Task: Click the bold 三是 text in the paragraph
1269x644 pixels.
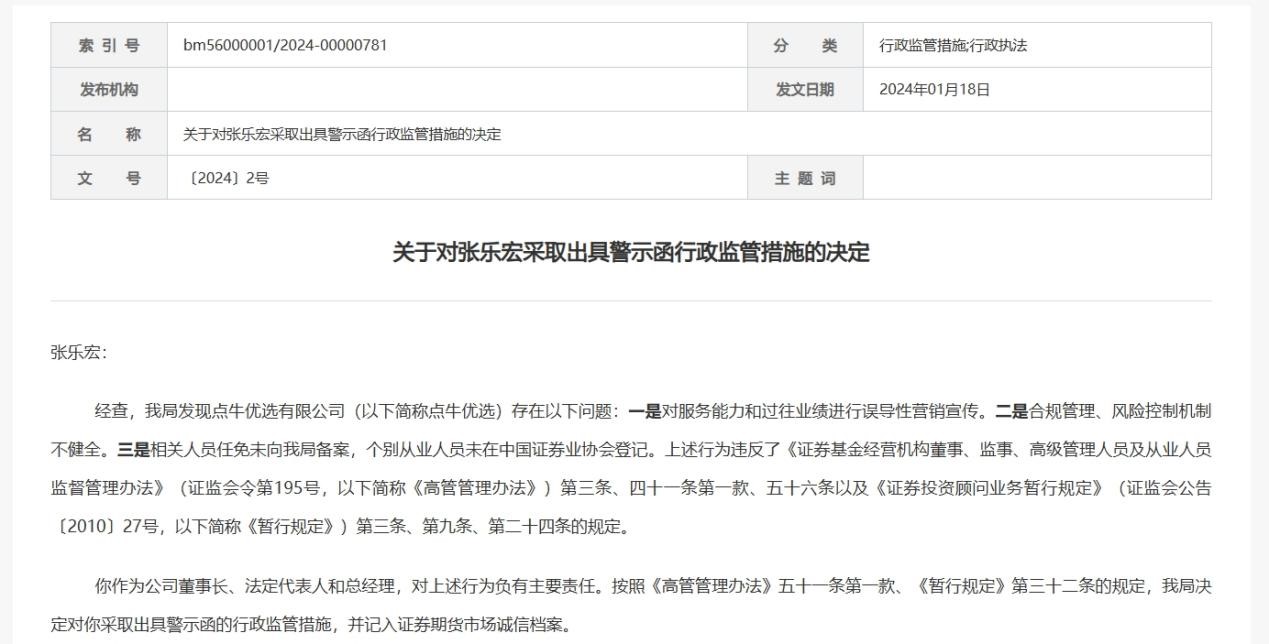Action: point(134,449)
